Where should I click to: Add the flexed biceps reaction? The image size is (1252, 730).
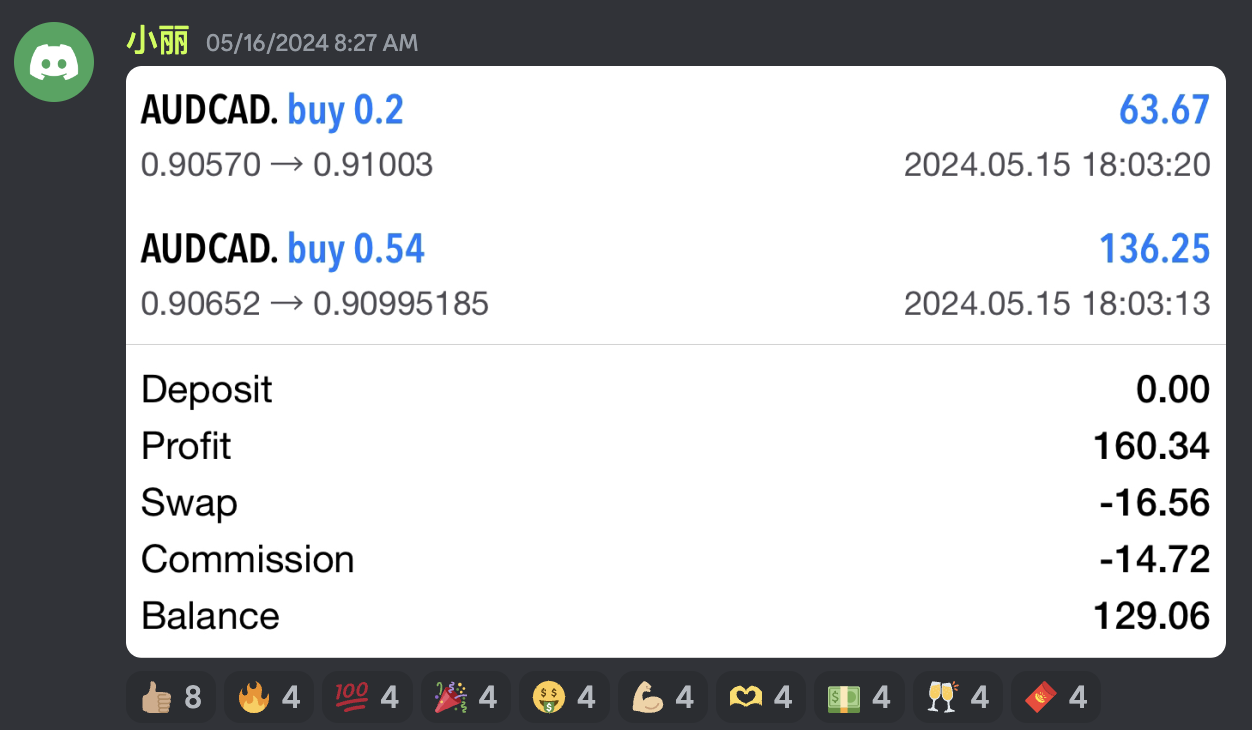click(x=662, y=696)
